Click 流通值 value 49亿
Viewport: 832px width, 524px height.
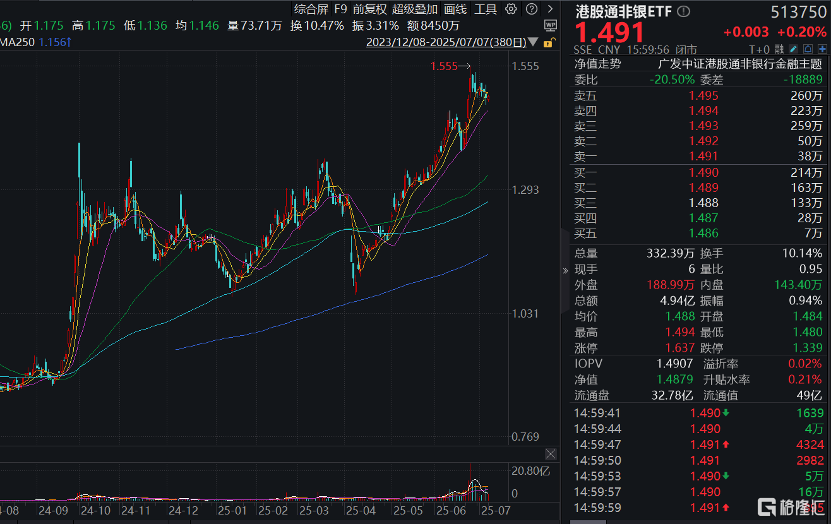[809, 396]
